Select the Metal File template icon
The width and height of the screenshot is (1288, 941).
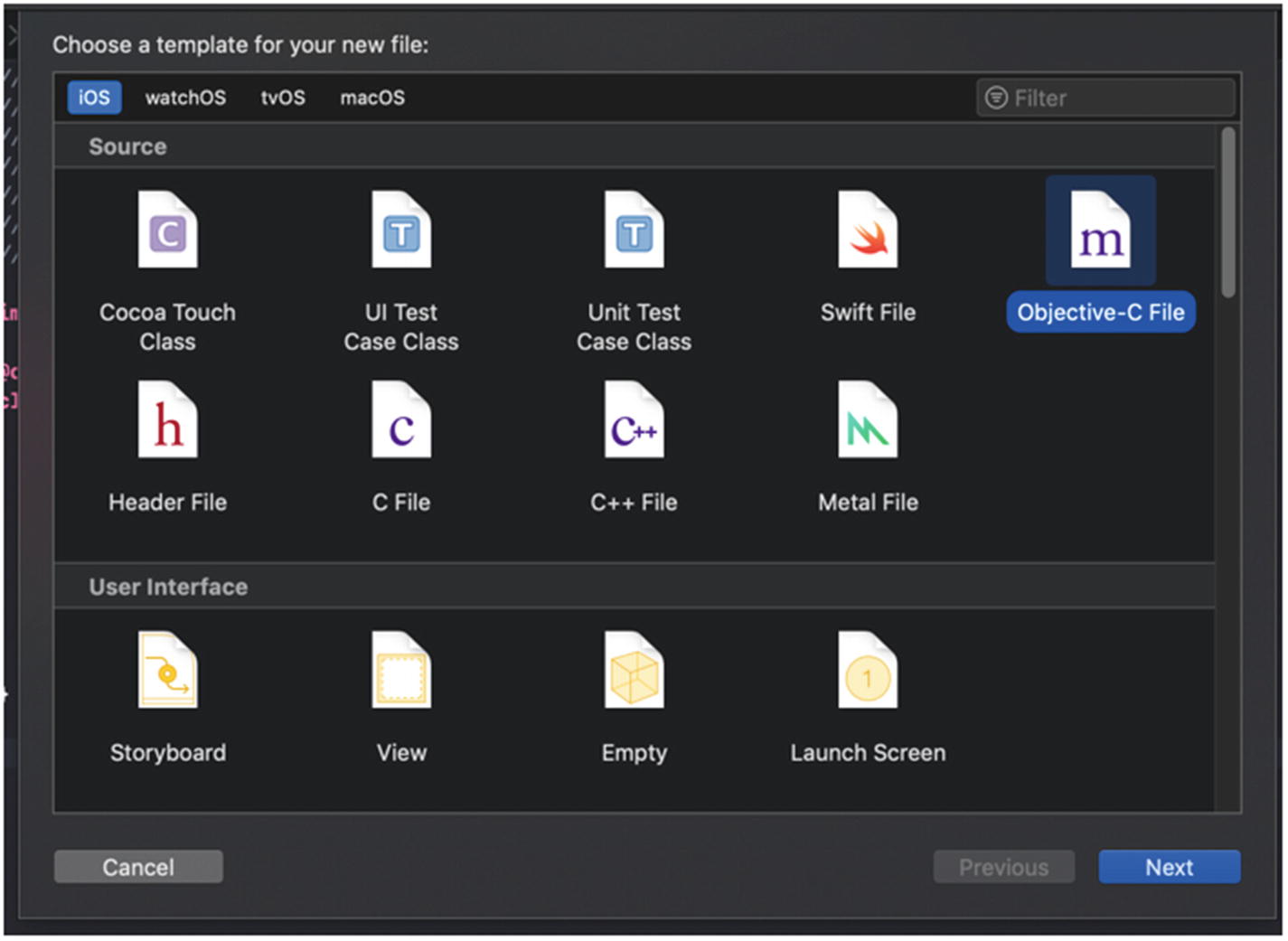click(868, 421)
